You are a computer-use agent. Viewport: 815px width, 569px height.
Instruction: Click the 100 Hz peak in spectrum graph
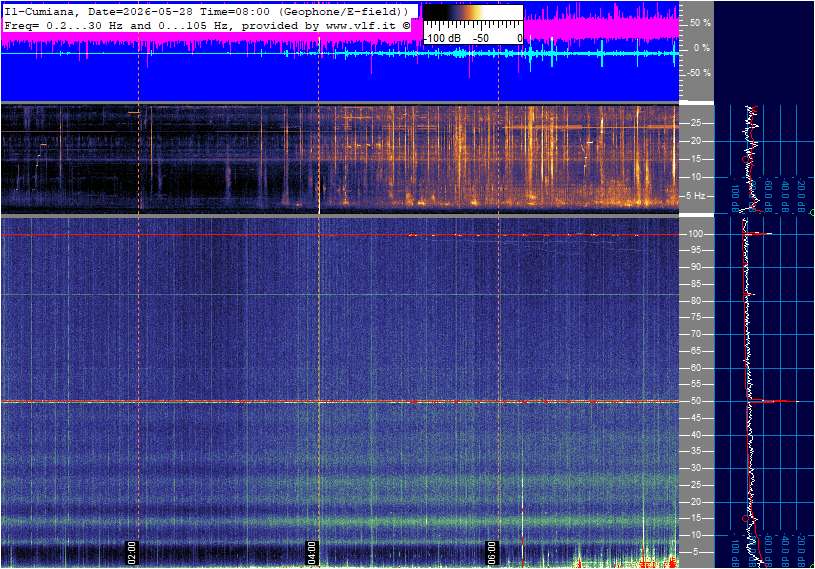759,234
